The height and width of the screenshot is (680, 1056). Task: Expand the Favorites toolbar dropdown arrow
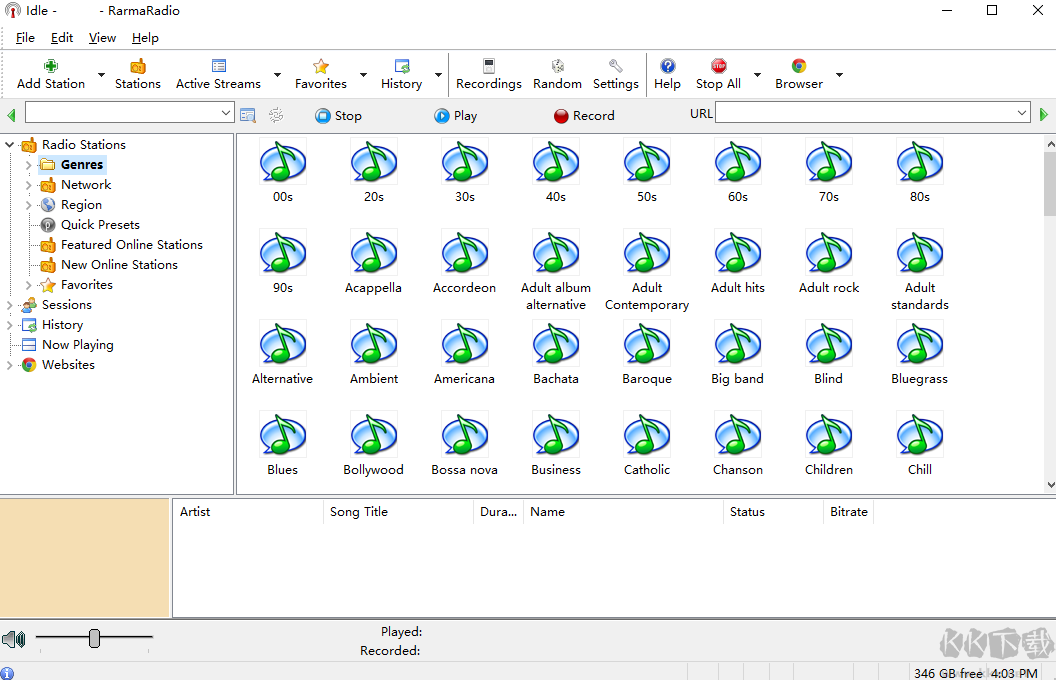(363, 75)
